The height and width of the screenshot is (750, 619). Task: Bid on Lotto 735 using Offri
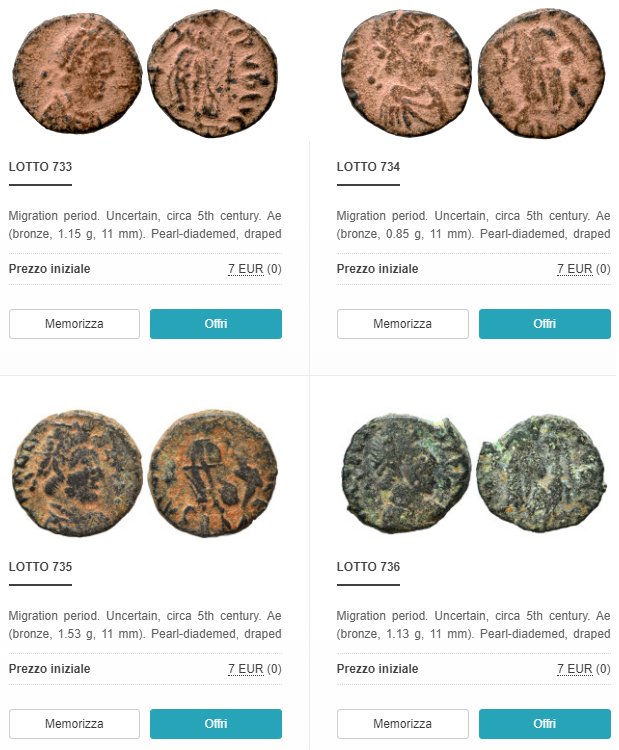click(216, 724)
